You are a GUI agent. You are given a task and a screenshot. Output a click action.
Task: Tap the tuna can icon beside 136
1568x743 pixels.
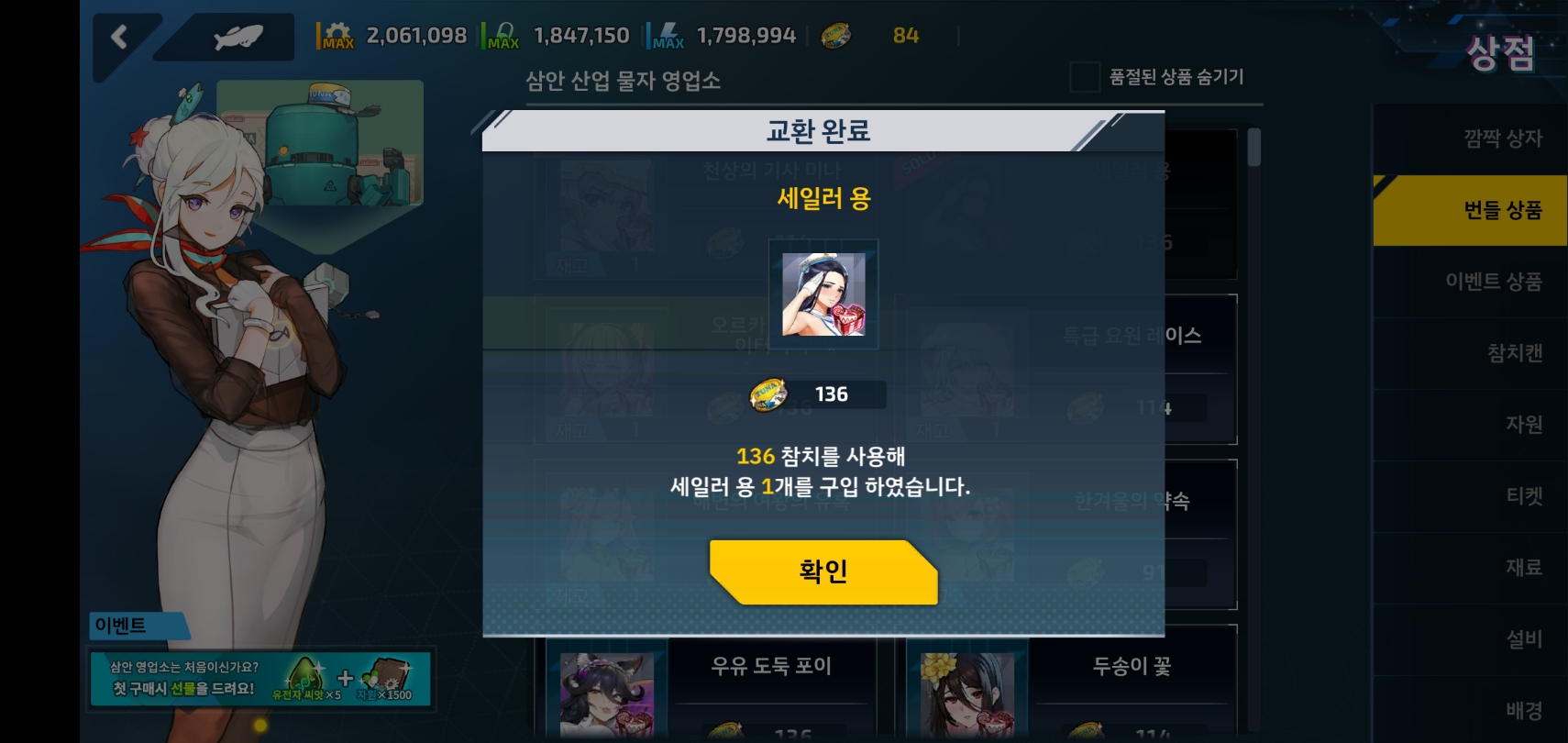click(767, 394)
